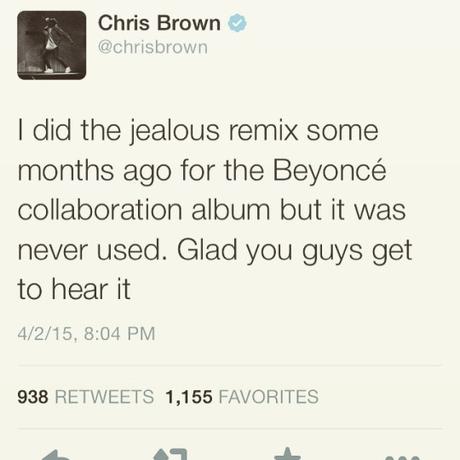This screenshot has height=460, width=460.
Task: Open the Chris Brown display name
Action: coord(159,23)
